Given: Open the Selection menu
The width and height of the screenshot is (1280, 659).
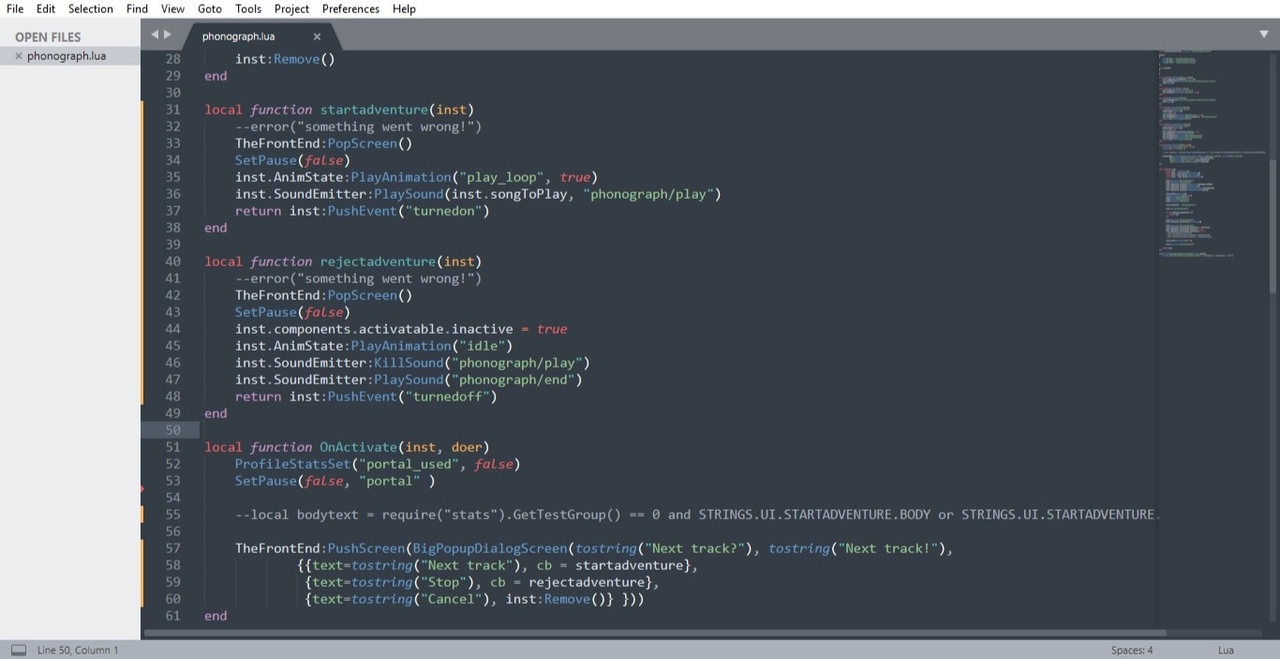Looking at the screenshot, I should tap(90, 9).
